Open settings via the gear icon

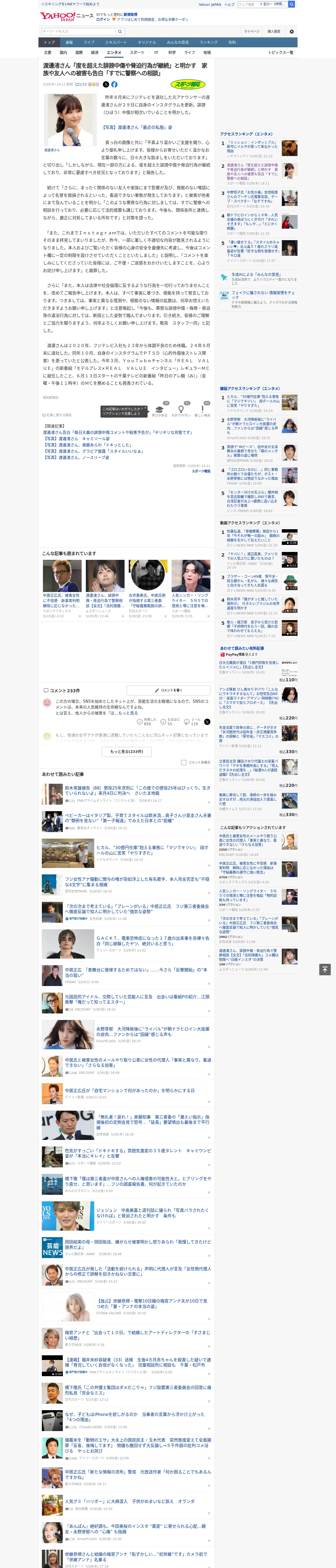point(292,32)
